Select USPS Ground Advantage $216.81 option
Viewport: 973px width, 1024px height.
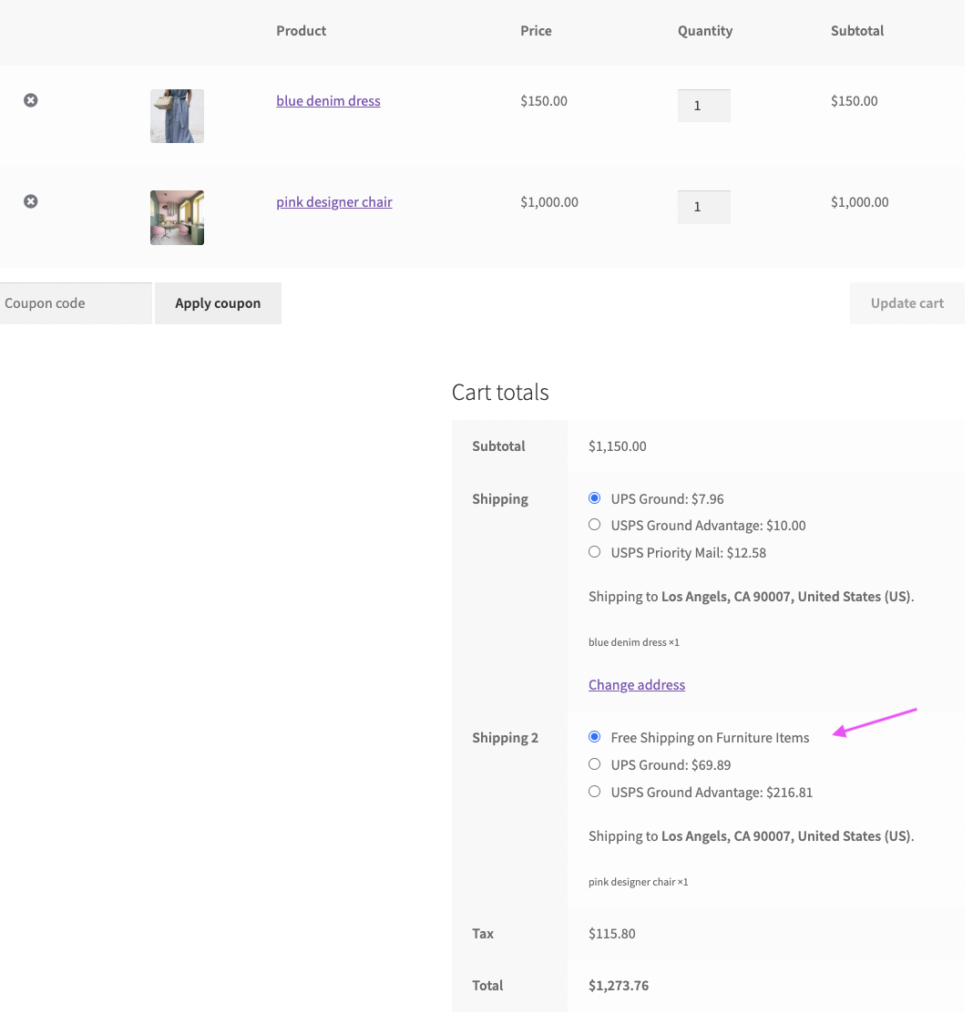595,792
